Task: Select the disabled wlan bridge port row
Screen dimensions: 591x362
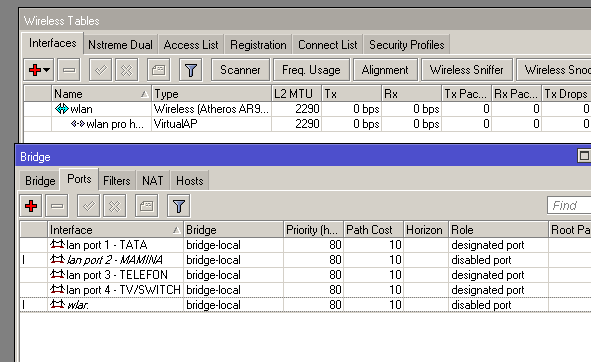Action: pyautogui.click(x=305, y=305)
